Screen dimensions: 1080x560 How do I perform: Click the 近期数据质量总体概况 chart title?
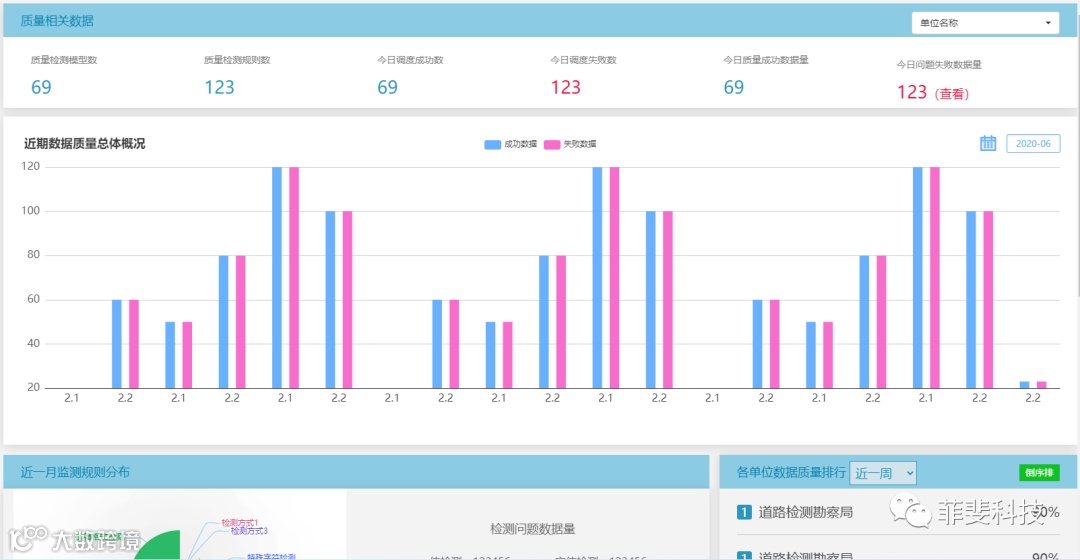pos(85,144)
